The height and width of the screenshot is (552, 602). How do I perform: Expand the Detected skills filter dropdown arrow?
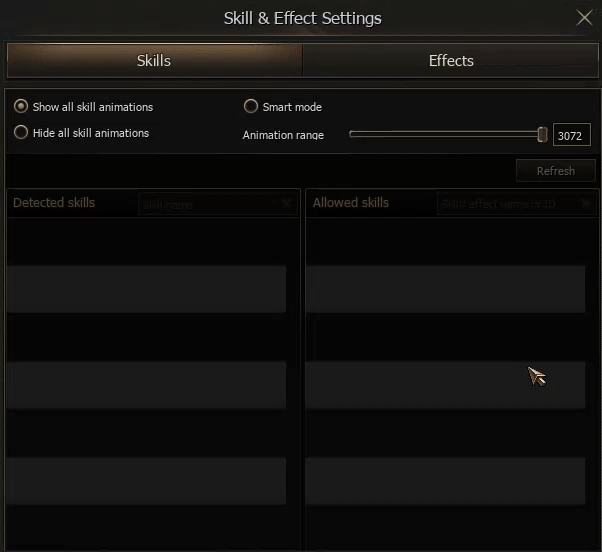coord(286,204)
